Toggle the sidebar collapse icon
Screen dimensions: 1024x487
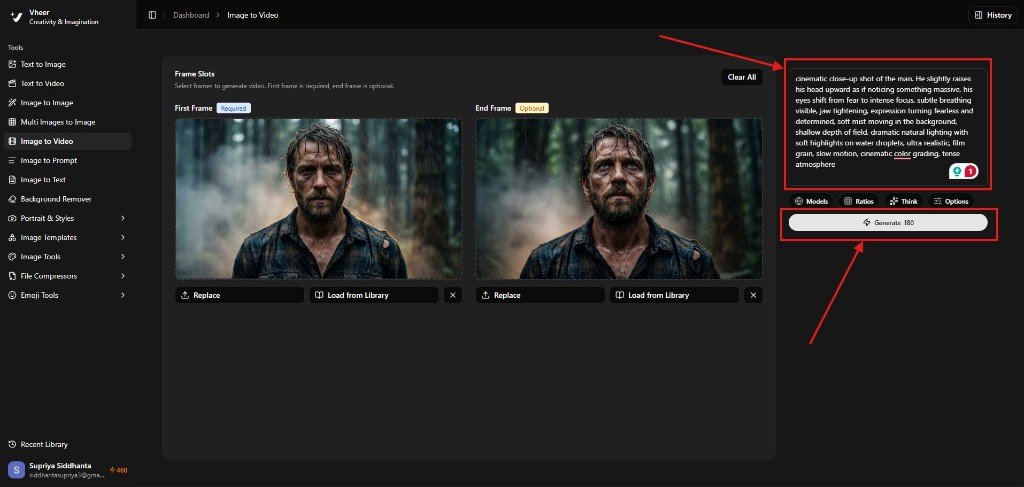(x=152, y=15)
